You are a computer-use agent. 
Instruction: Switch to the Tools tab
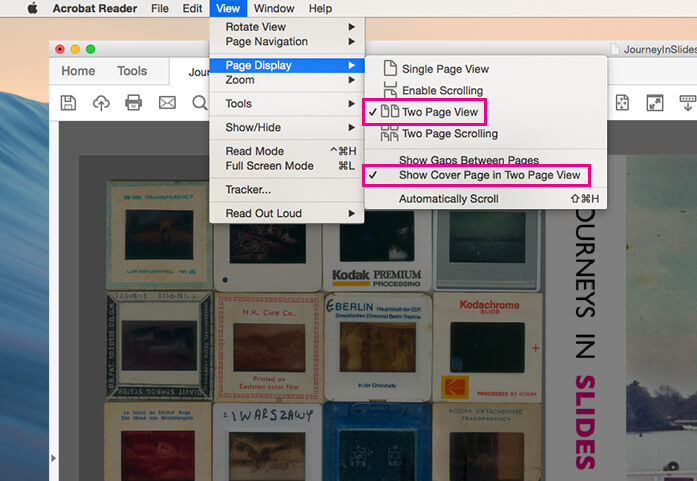click(132, 71)
